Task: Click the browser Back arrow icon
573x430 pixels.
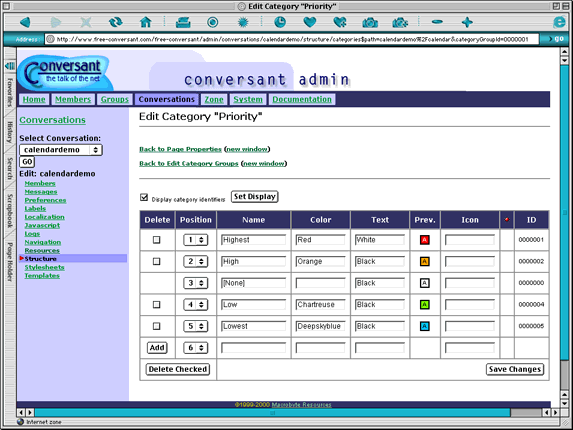Action: point(25,23)
